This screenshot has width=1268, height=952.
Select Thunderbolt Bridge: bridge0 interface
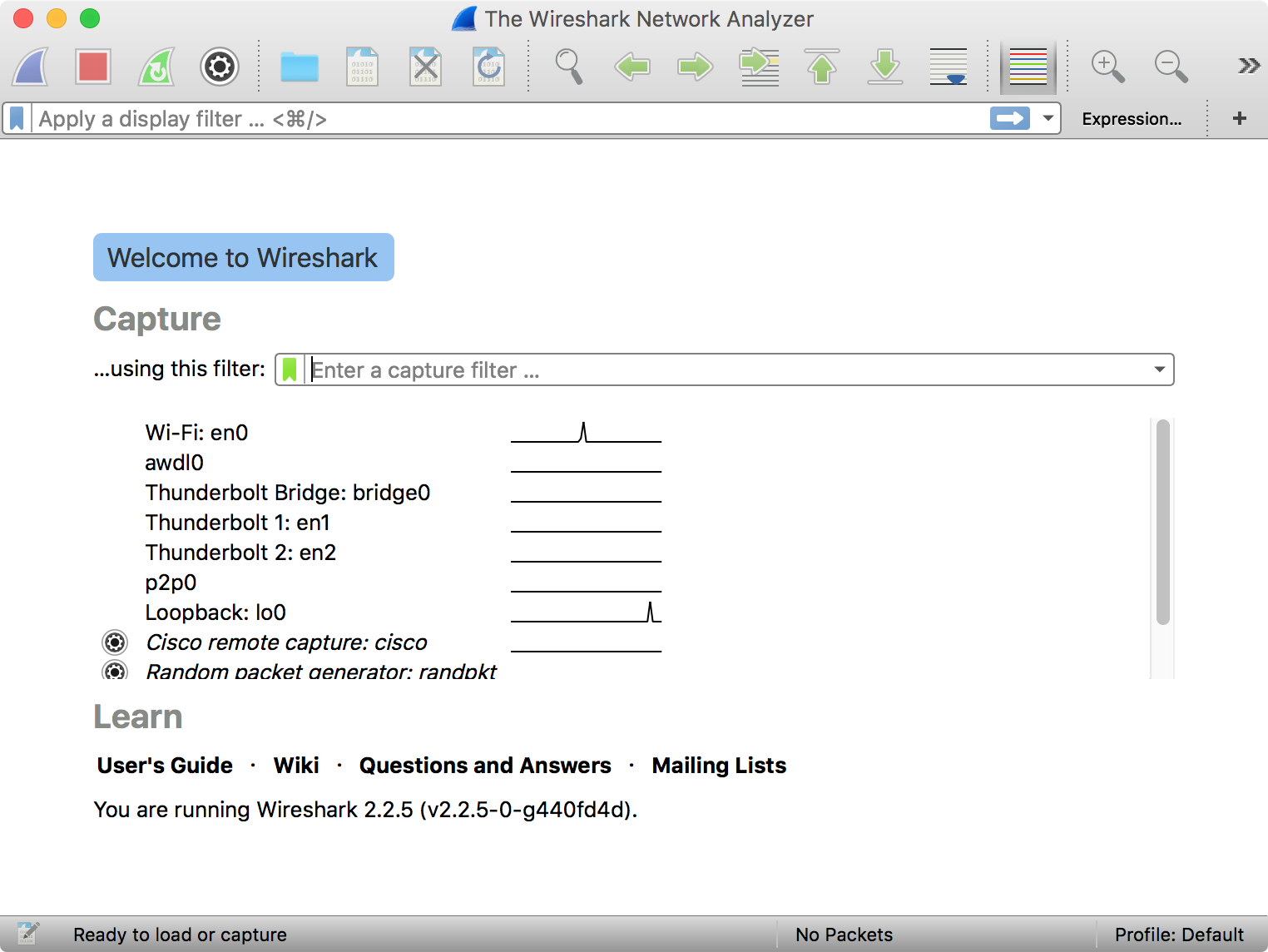click(x=288, y=493)
